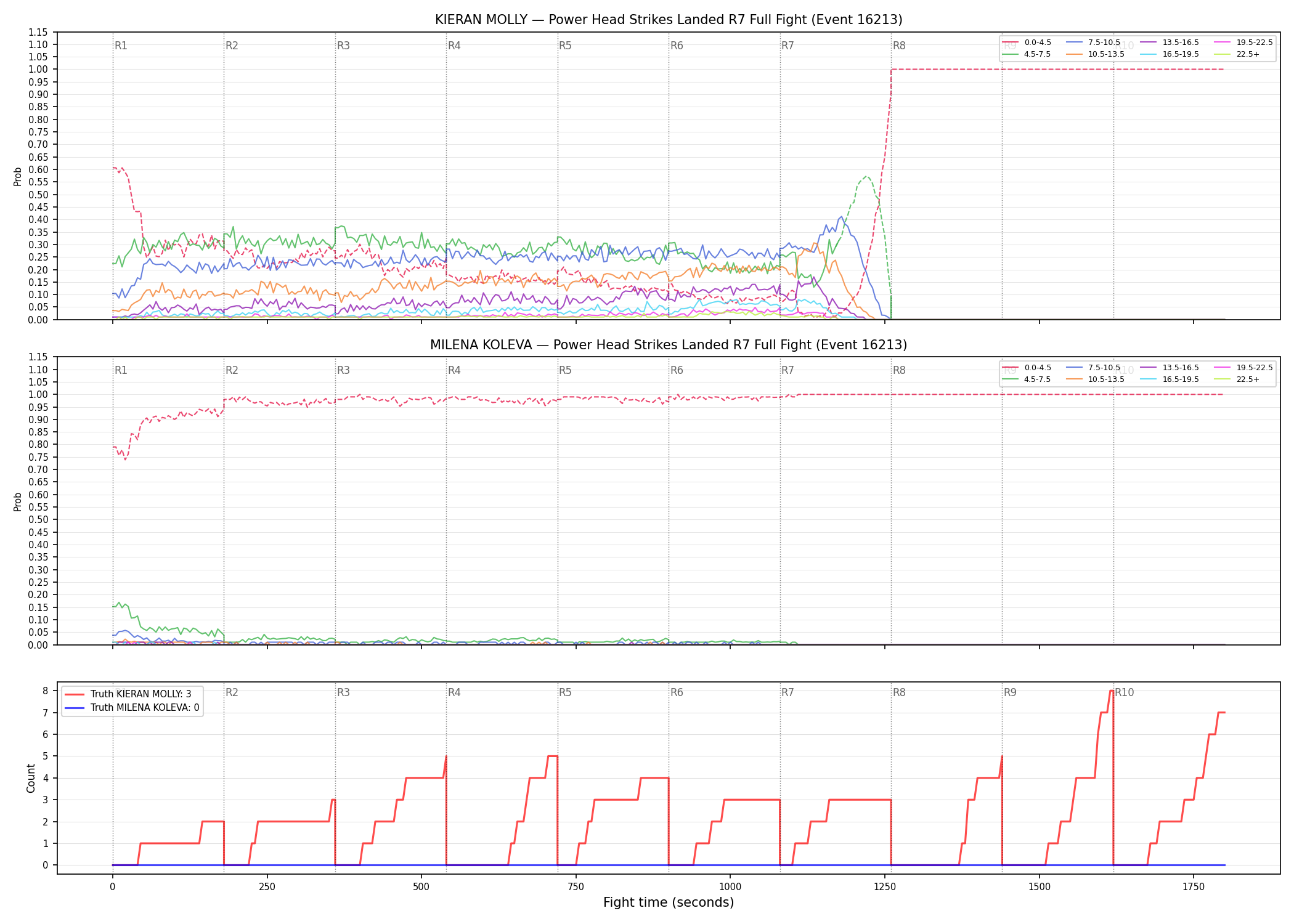This screenshot has height=924, width=1294.
Task: Select the 7.5-10.5 legend entry in top chart
Action: click(x=1093, y=43)
